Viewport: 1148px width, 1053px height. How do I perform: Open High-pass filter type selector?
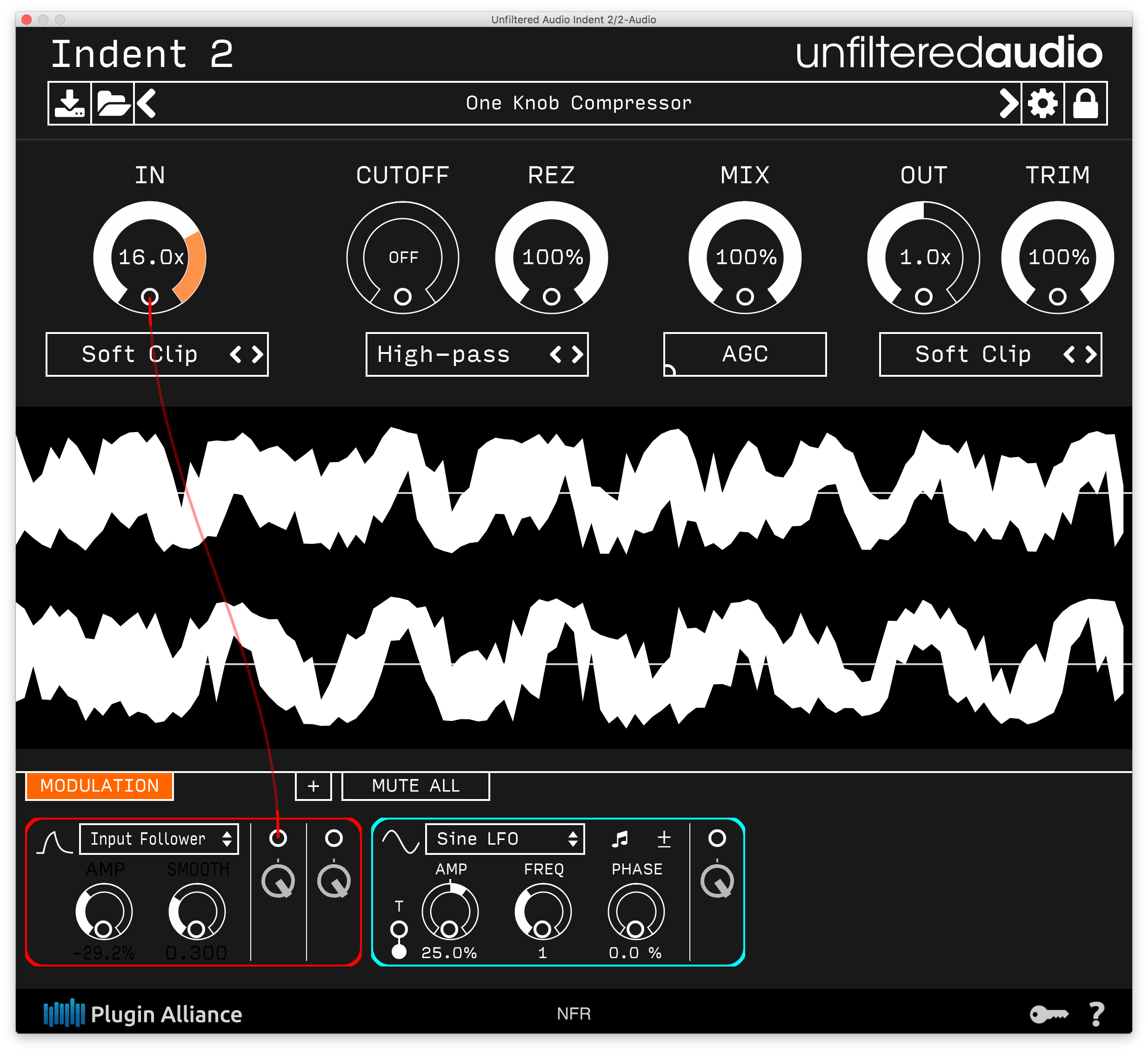click(x=477, y=354)
